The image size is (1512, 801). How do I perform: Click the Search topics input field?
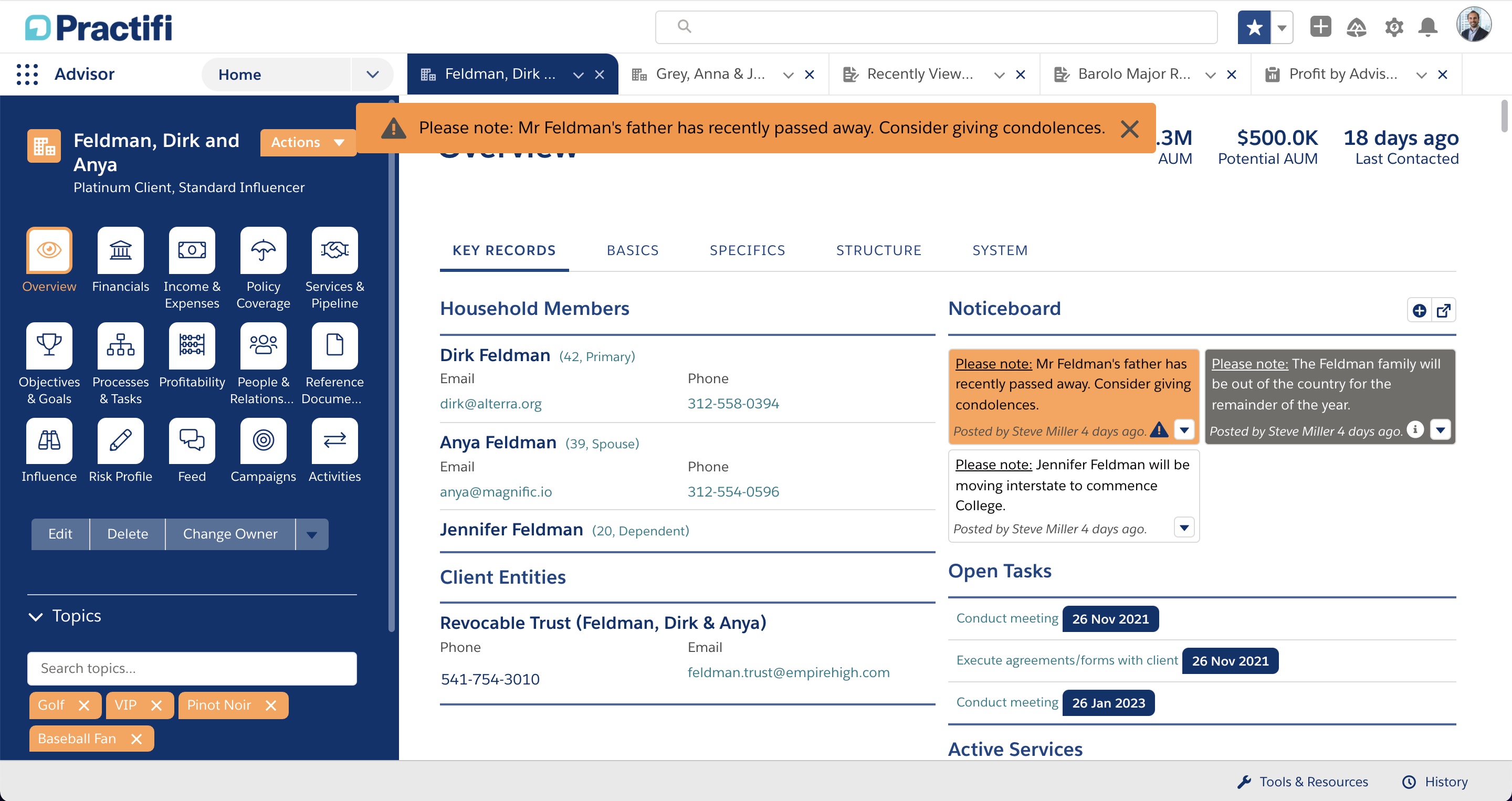coord(192,668)
